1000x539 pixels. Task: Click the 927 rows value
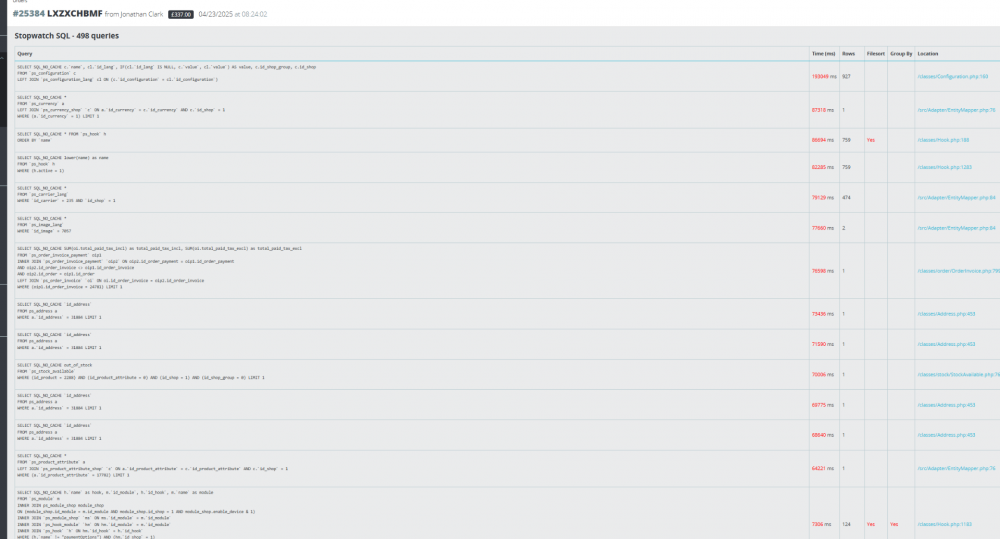pyautogui.click(x=846, y=77)
